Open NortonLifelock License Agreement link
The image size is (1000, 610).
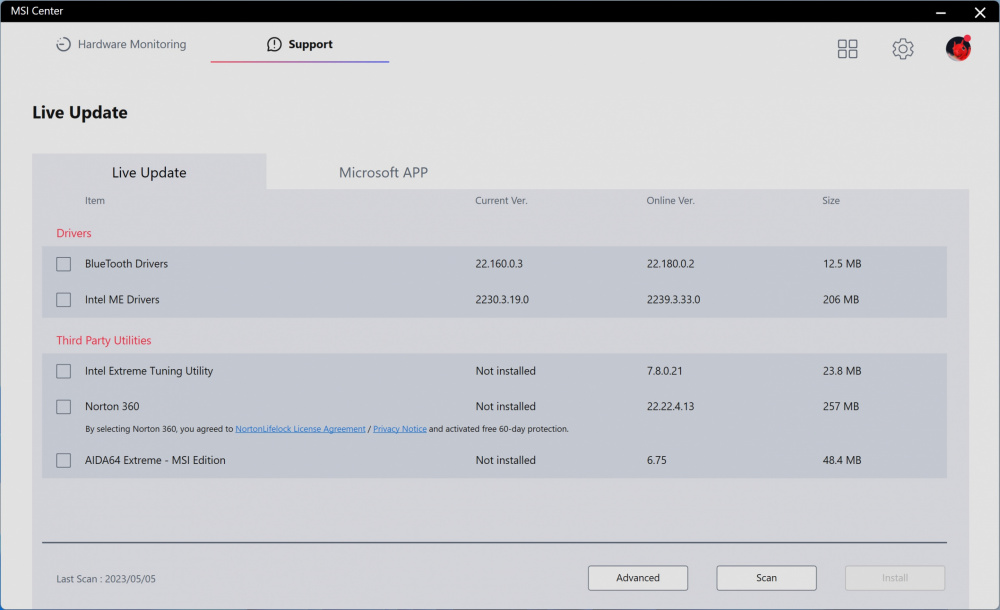[300, 429]
